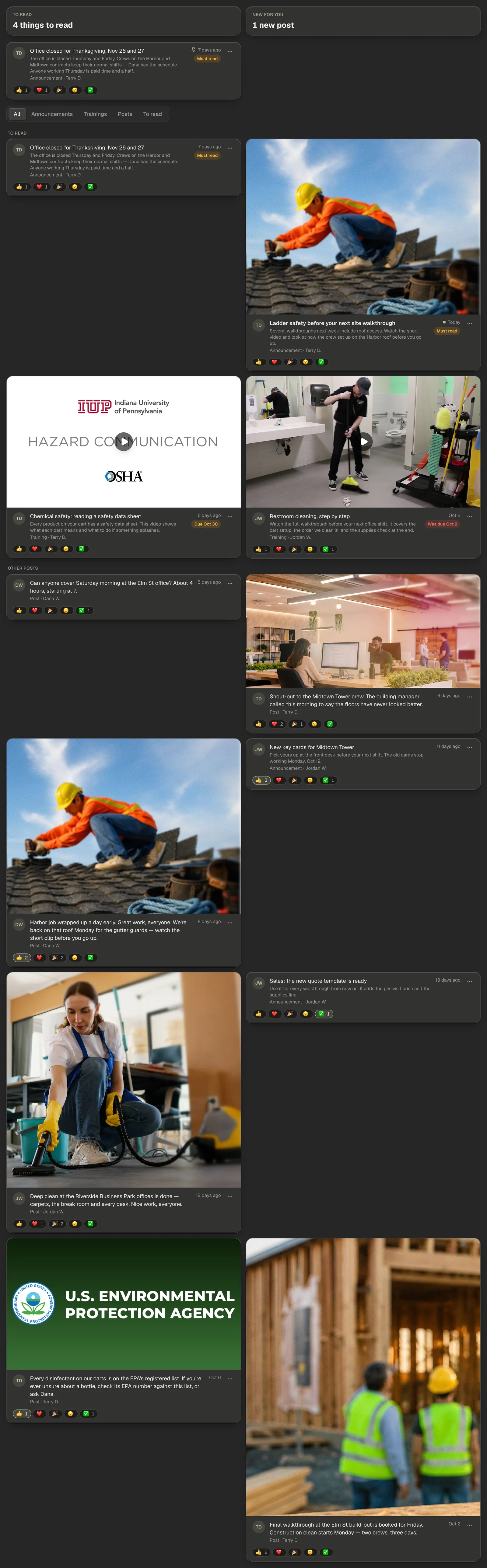487x1568 pixels.
Task: Toggle check mark reaction on Sales quote template post
Action: [x=324, y=1014]
